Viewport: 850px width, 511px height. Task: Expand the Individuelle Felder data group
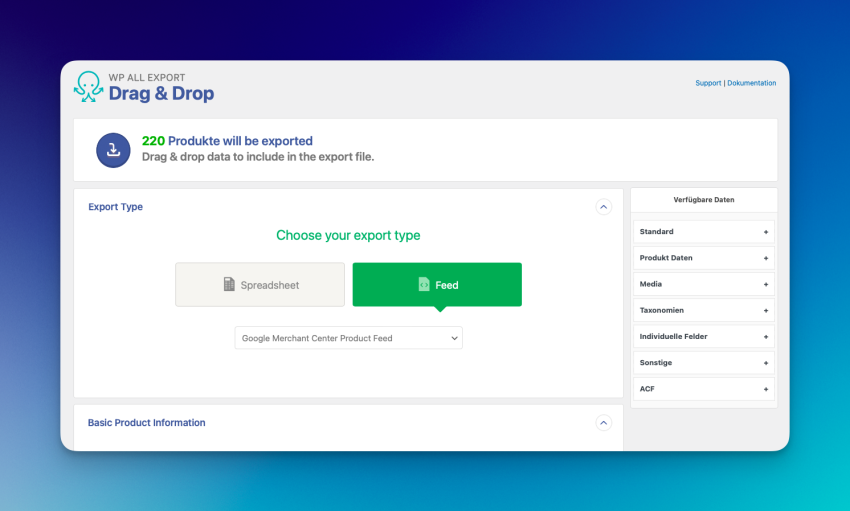[x=703, y=337]
